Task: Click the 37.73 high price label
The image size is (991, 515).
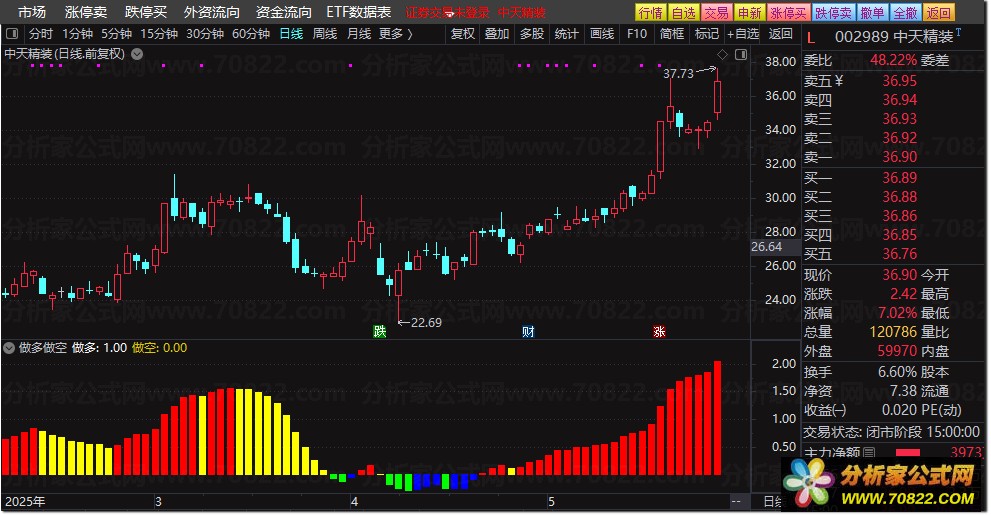Action: (678, 74)
